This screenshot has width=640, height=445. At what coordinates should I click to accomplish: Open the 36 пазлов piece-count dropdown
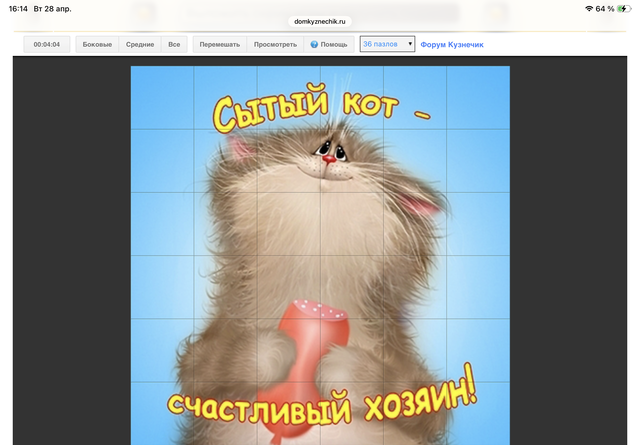[x=387, y=44]
